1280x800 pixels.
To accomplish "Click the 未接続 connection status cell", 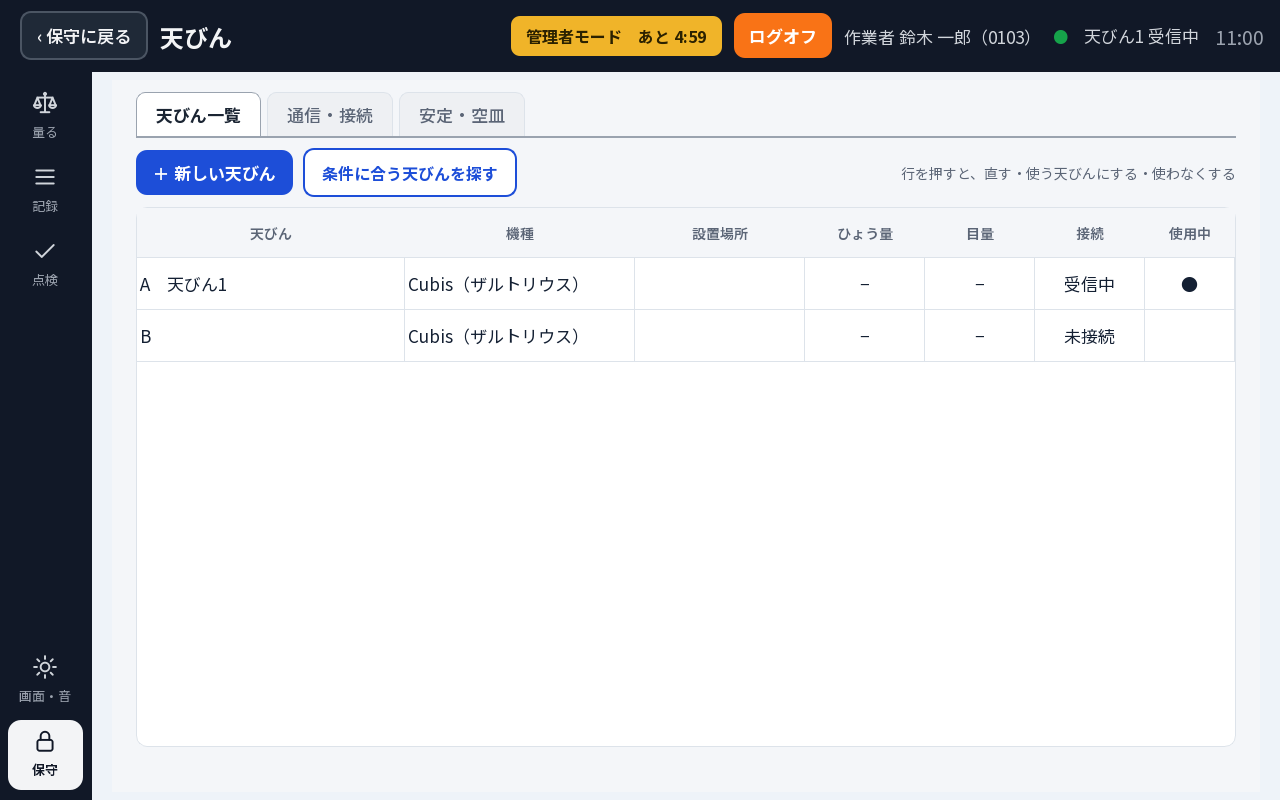I will click(x=1090, y=336).
